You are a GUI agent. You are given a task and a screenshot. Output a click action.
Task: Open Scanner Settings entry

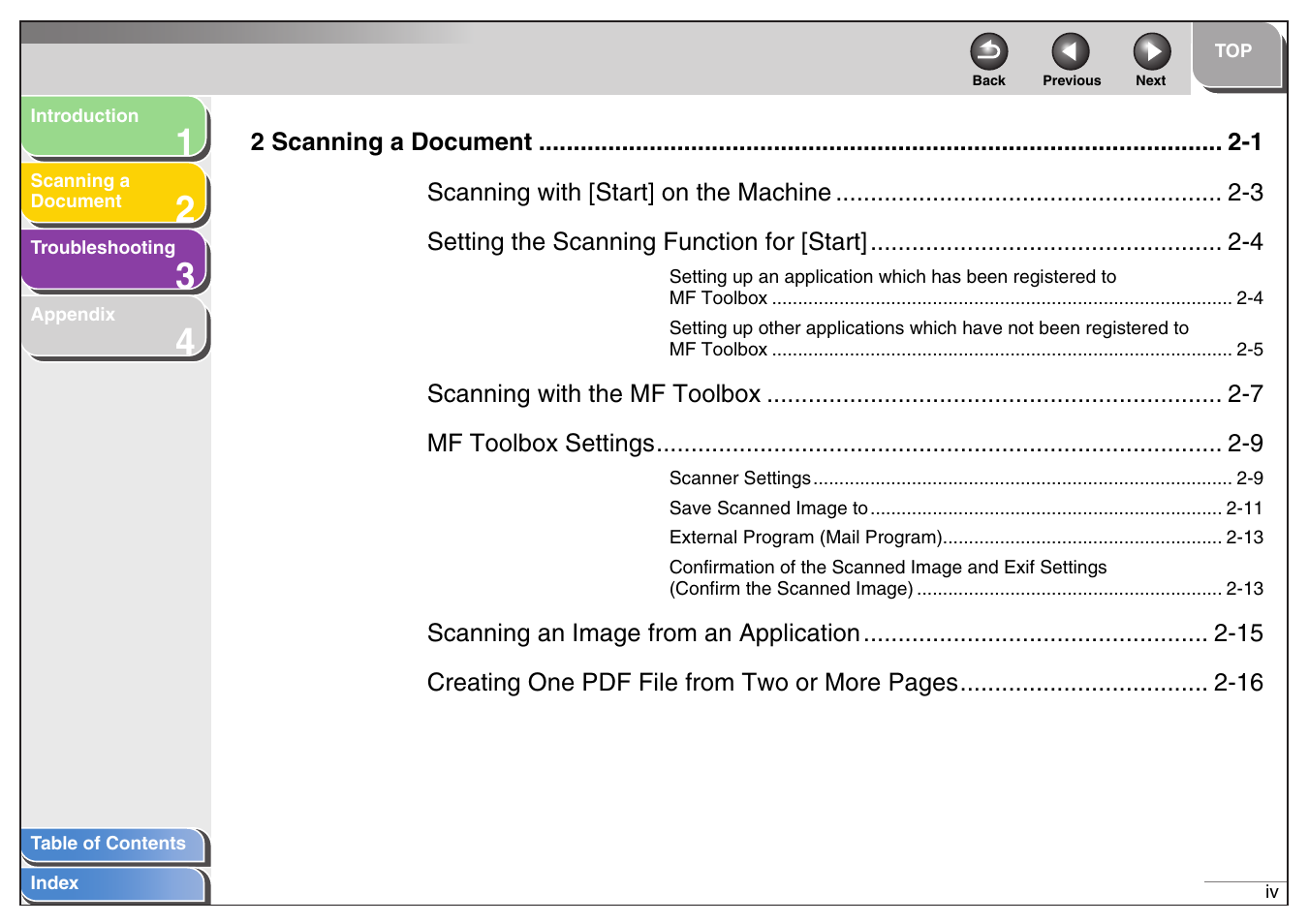click(966, 478)
